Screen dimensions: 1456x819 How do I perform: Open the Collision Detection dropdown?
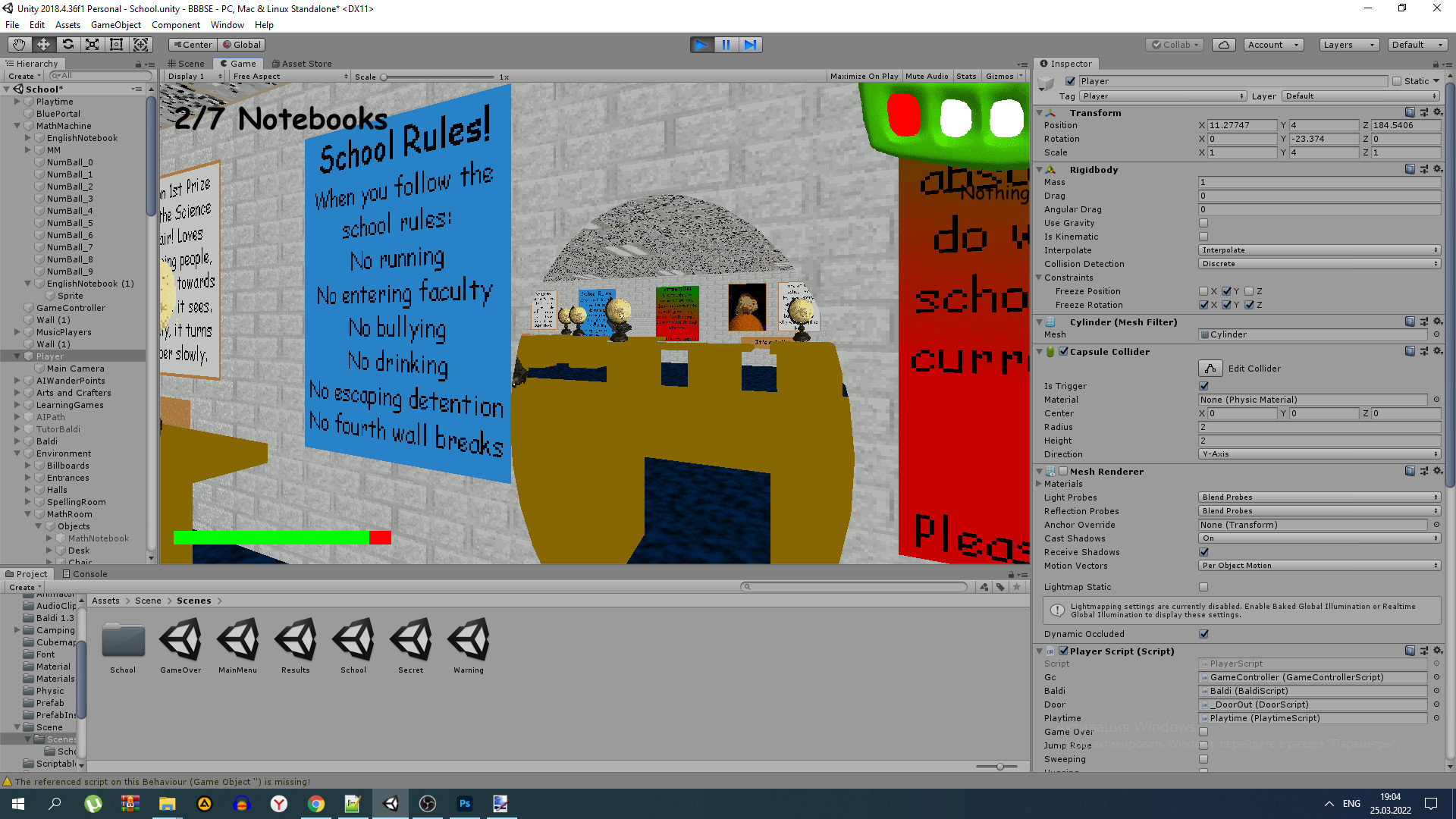[1319, 264]
